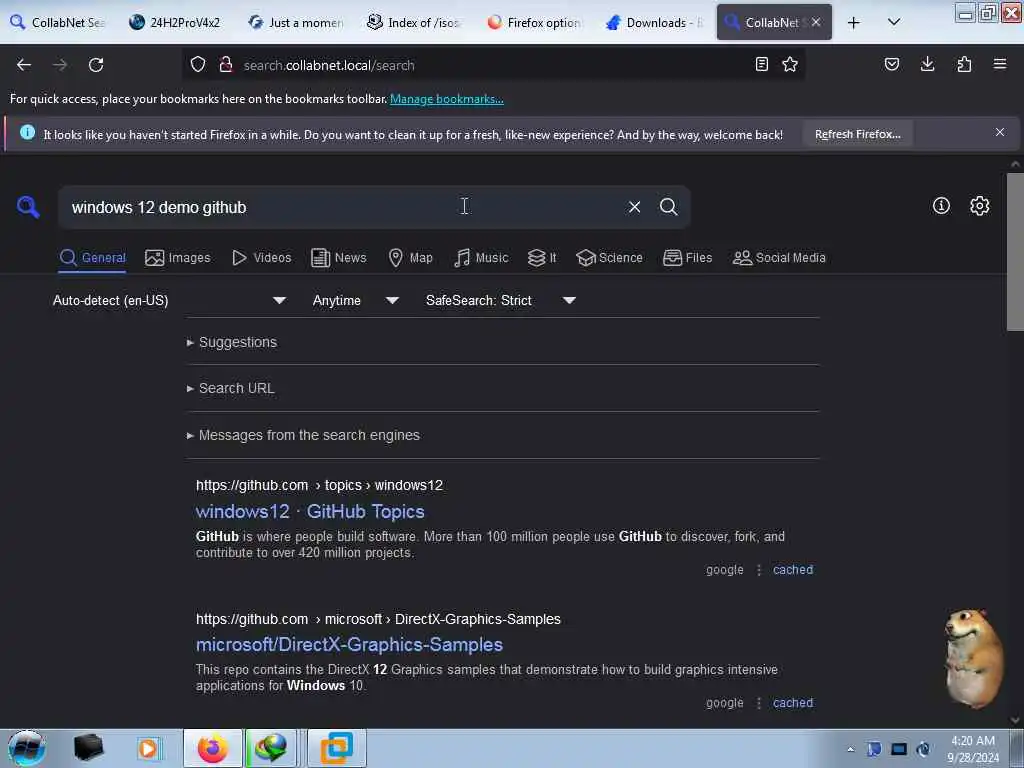Clear the search query with the X
The height and width of the screenshot is (768, 1024).
point(634,207)
